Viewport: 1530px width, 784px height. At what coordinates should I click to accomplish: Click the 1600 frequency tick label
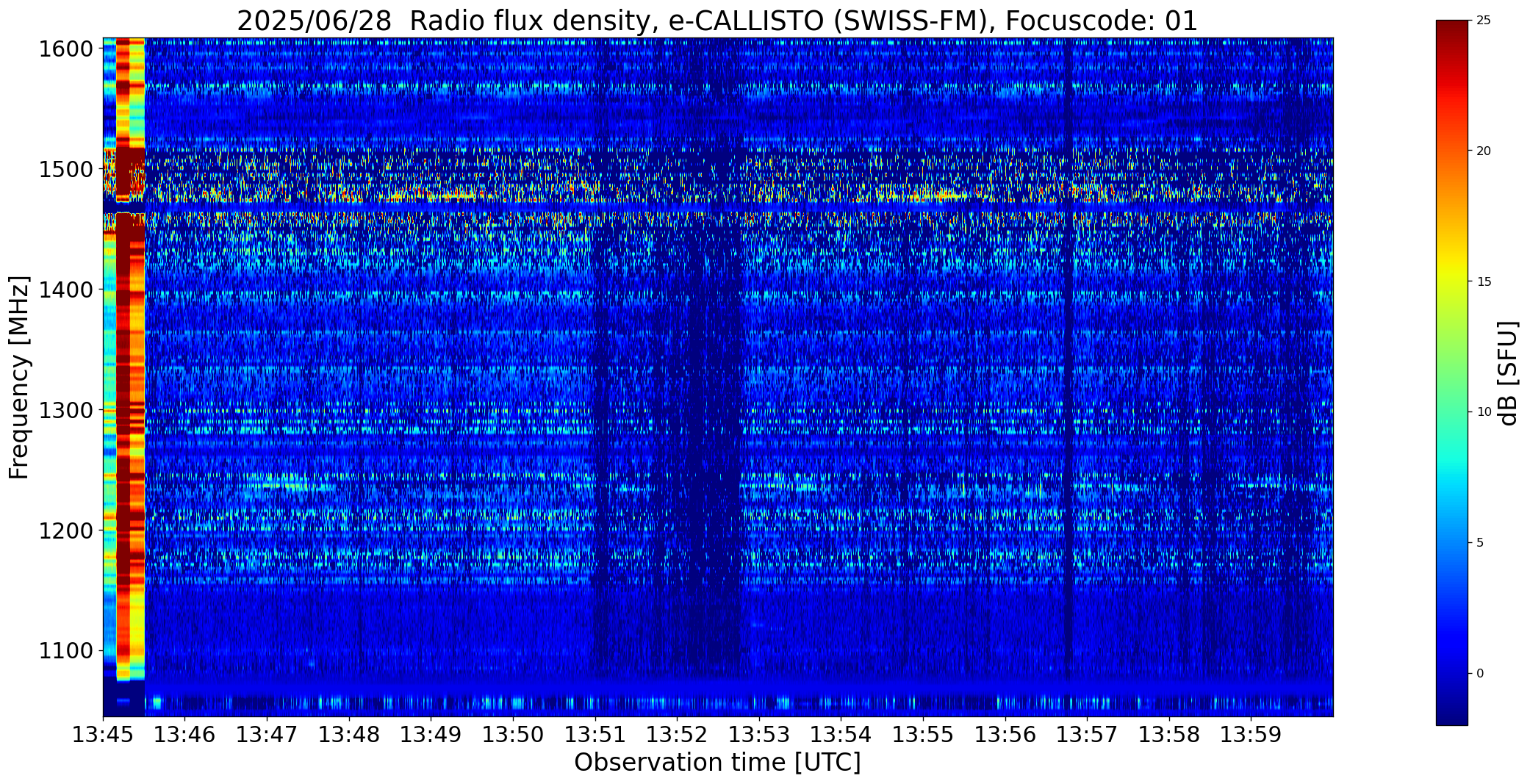(66, 49)
